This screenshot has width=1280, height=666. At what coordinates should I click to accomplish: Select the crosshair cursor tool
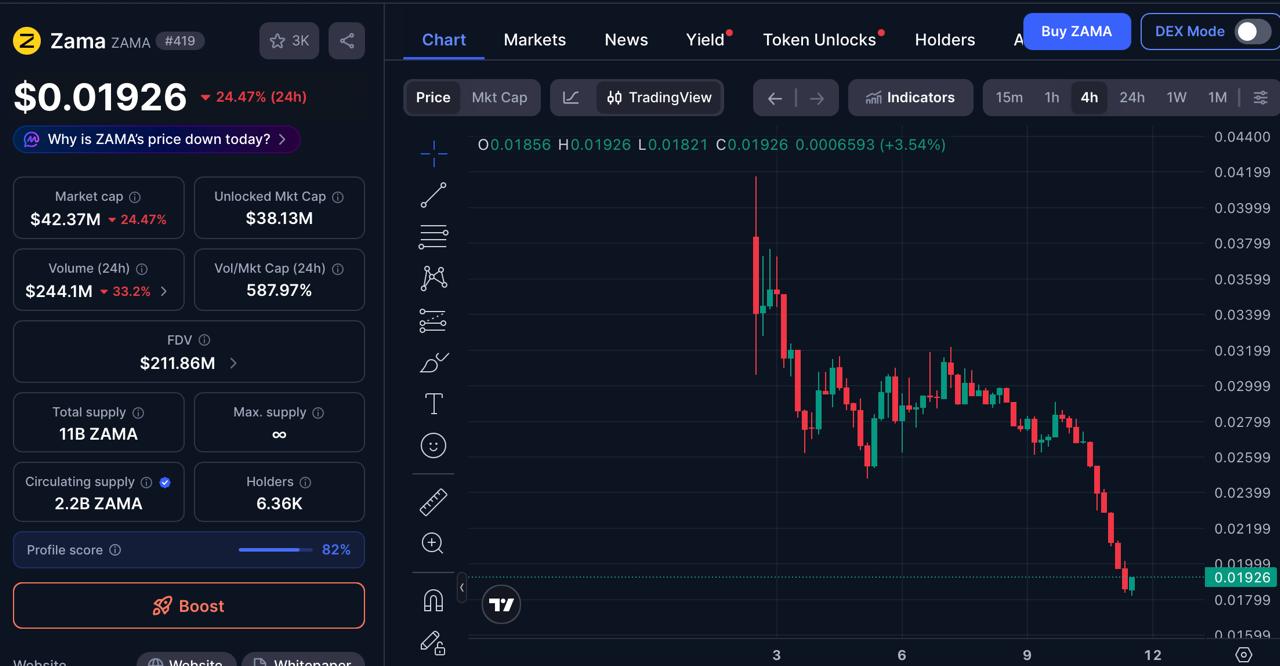(433, 152)
